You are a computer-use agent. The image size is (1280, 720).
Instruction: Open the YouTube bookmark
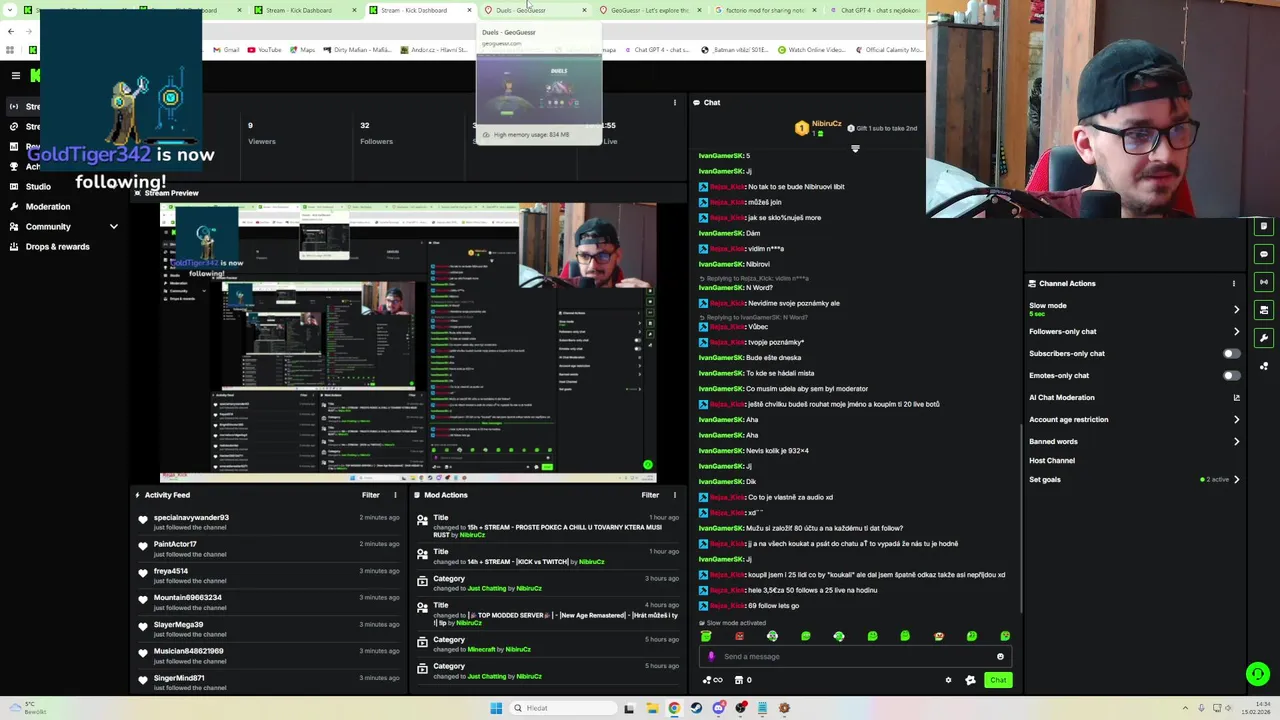pos(264,50)
